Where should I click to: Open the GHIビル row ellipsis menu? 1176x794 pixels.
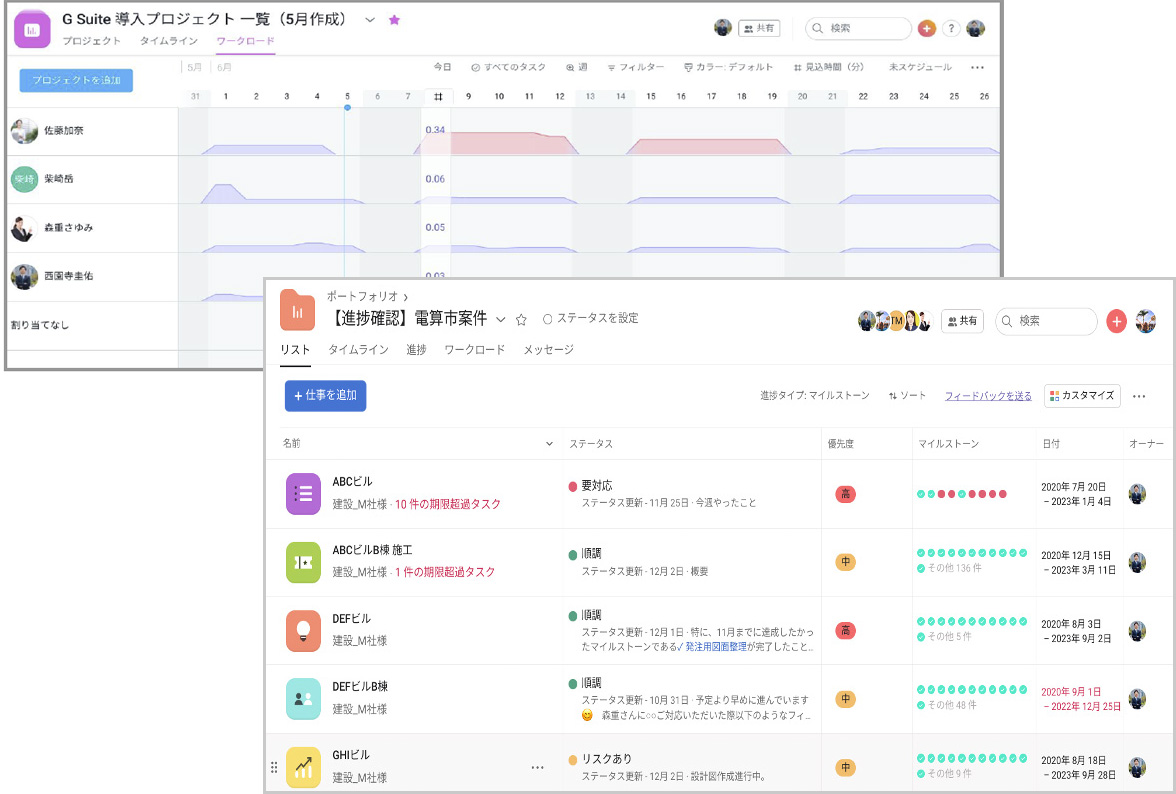click(x=537, y=767)
